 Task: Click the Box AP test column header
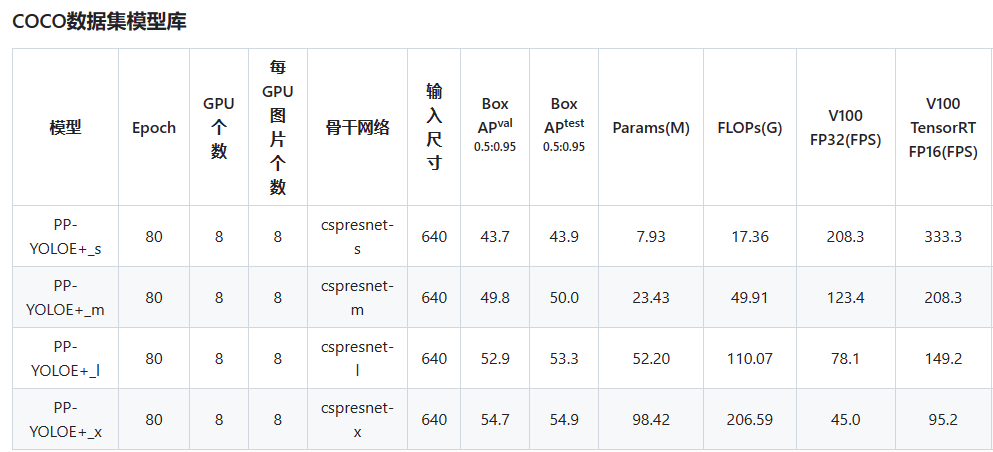click(564, 127)
